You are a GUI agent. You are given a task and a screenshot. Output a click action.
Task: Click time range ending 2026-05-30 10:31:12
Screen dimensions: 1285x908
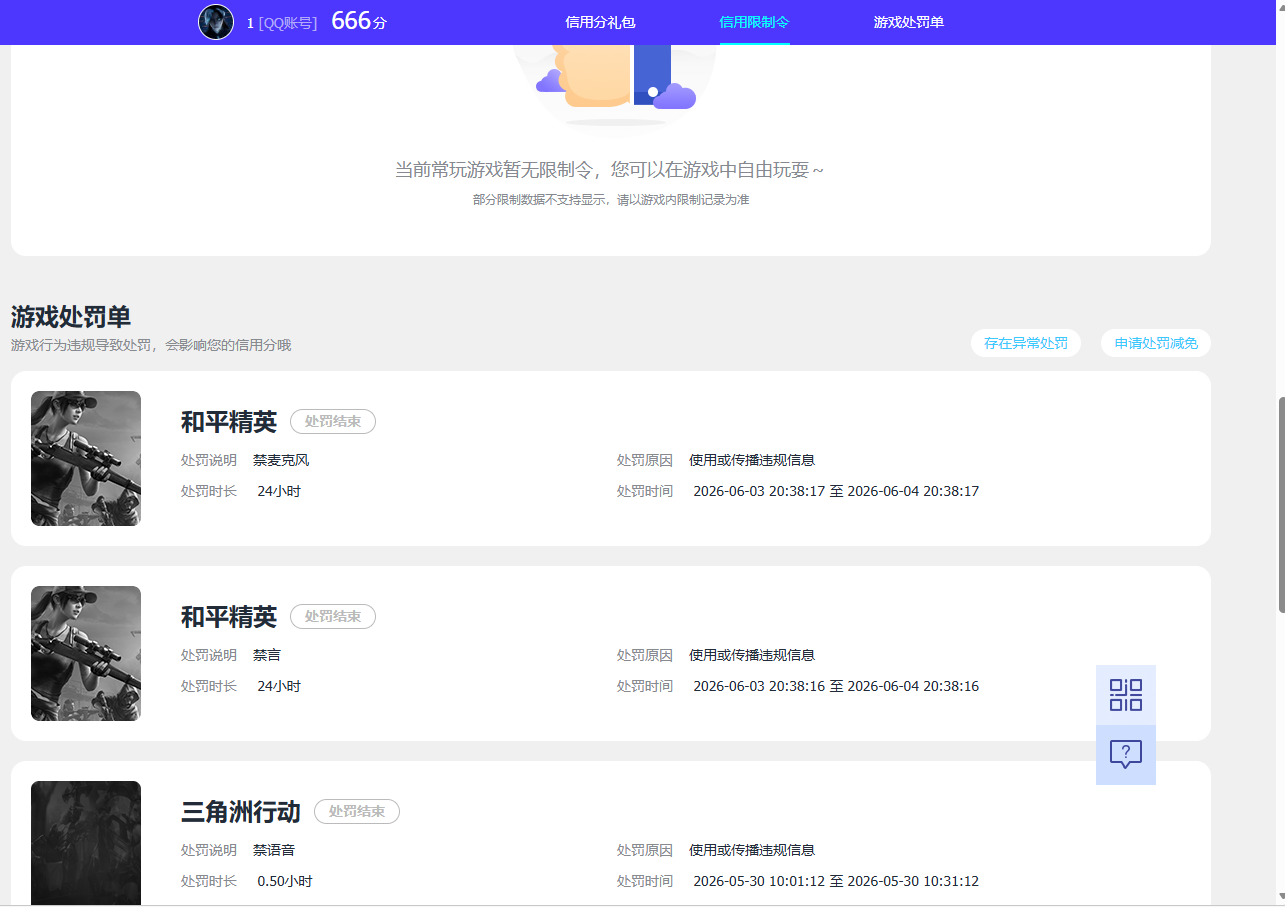836,881
